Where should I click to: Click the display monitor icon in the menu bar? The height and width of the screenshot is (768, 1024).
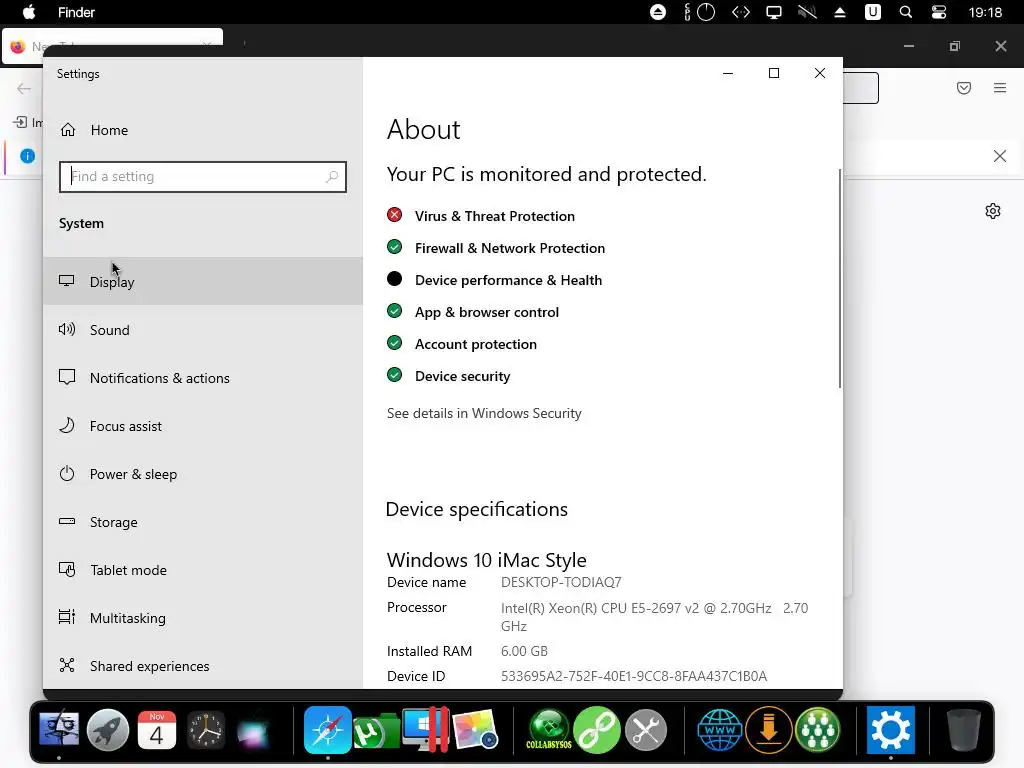(774, 12)
